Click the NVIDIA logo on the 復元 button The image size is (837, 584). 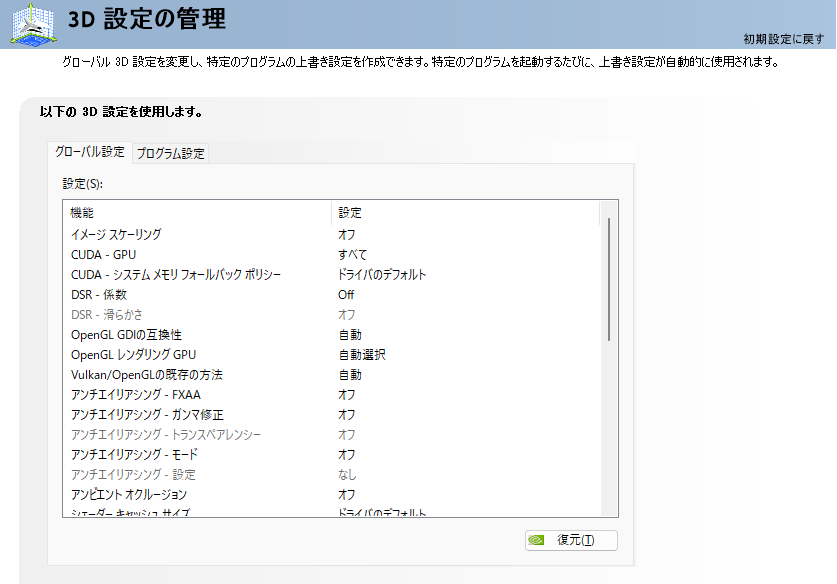point(538,540)
